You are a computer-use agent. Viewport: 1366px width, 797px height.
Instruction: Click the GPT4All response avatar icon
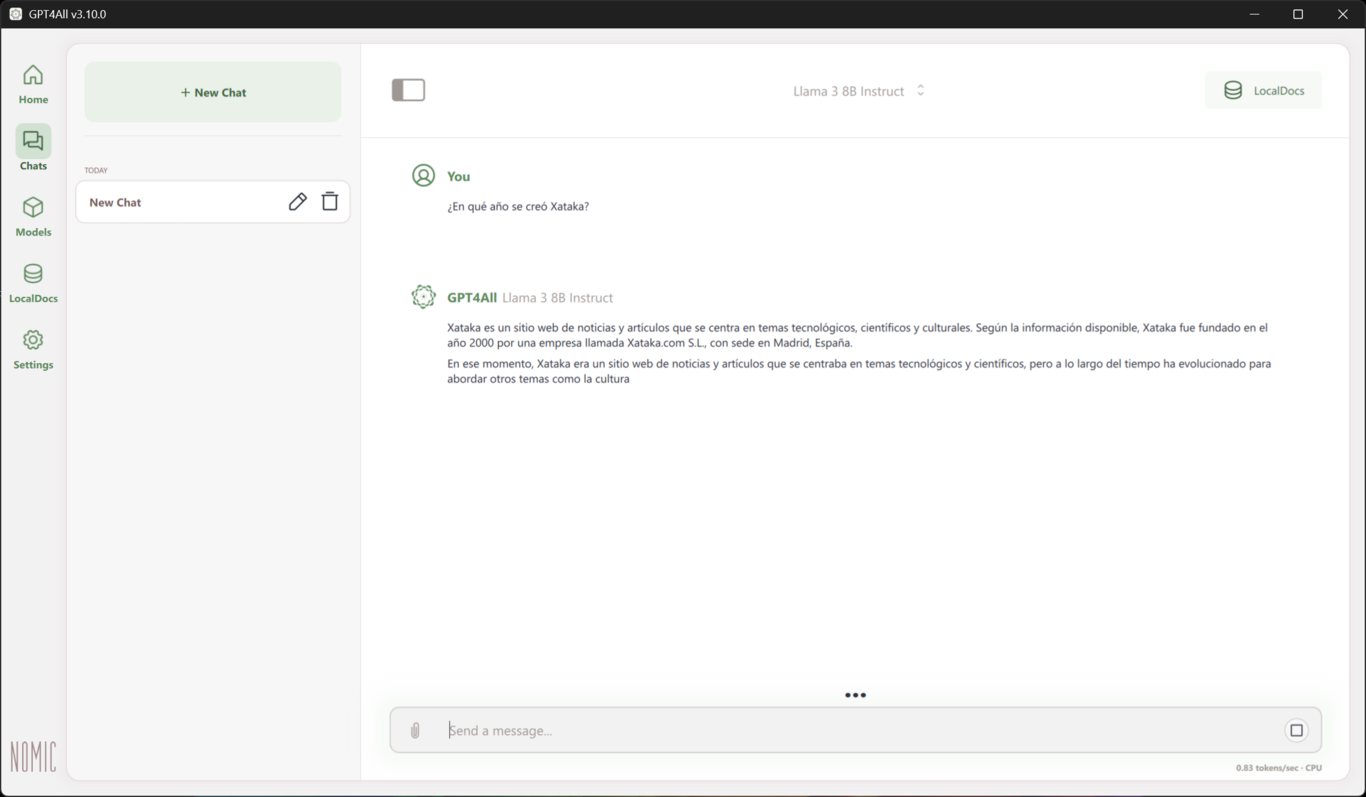(x=424, y=297)
